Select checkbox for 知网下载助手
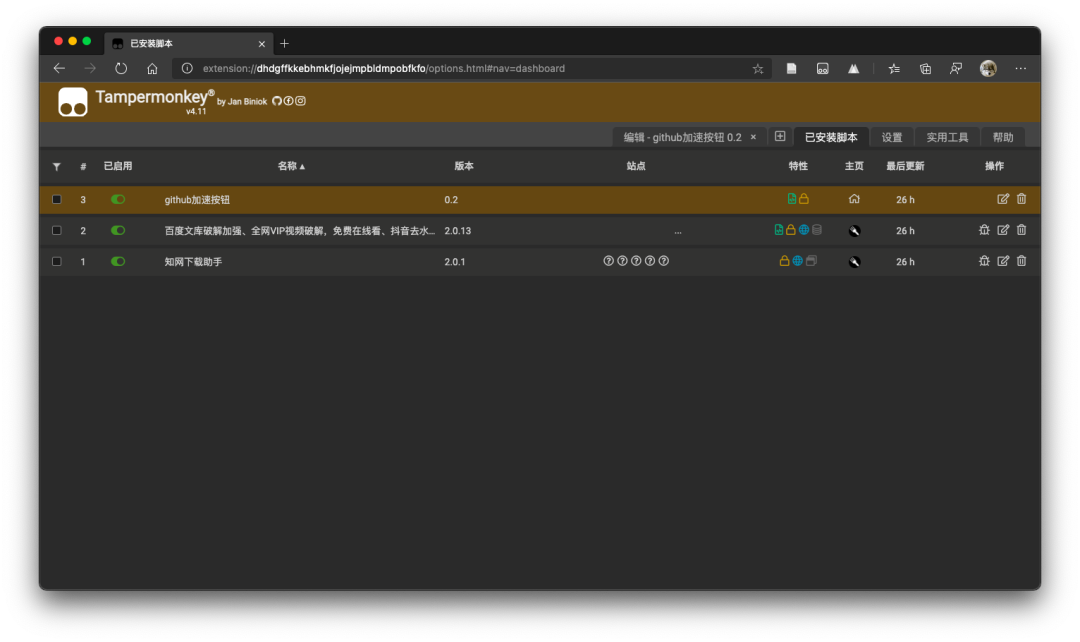1080x642 pixels. coord(56,261)
